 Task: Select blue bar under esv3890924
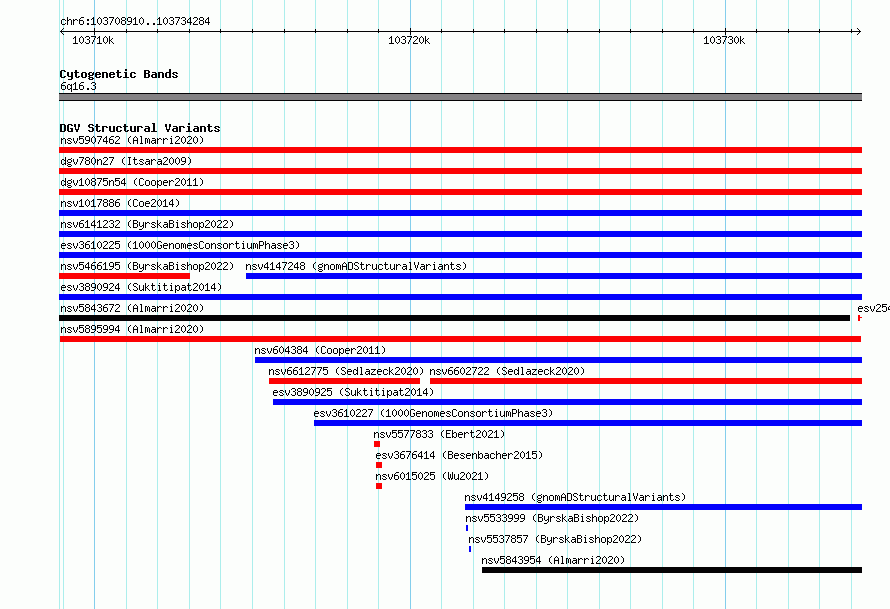[460, 297]
